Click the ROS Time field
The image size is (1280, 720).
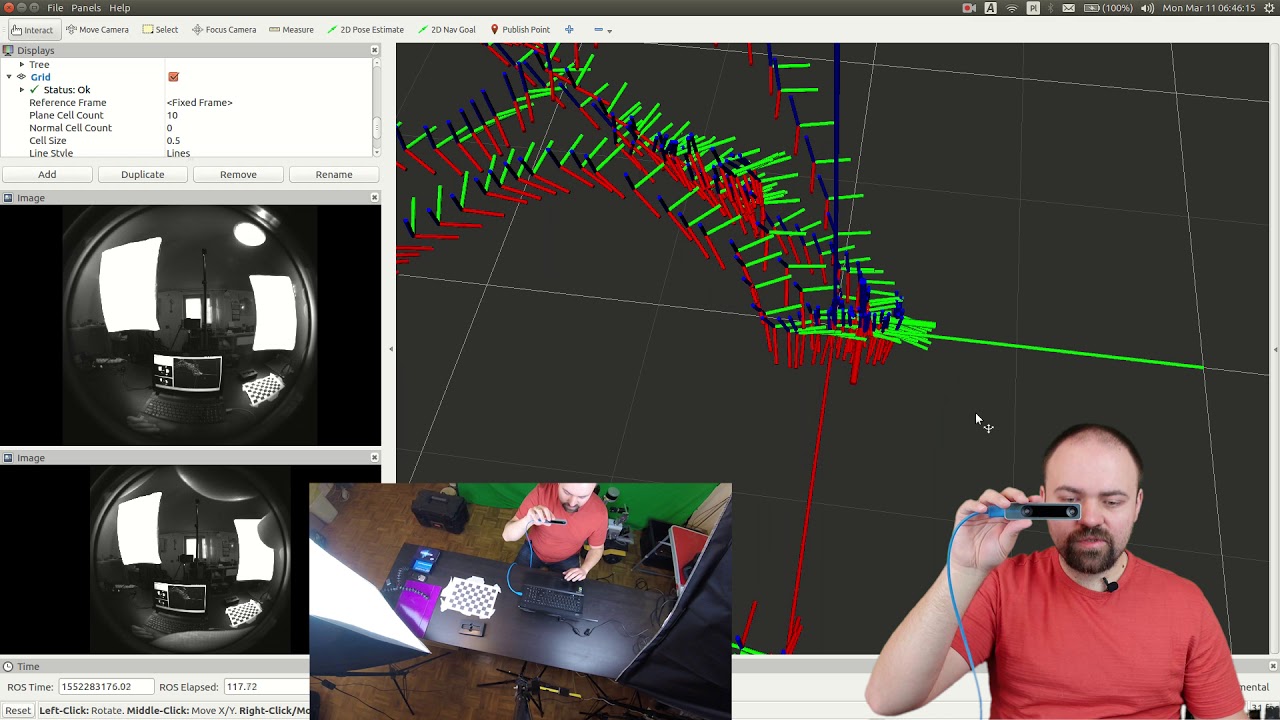[x=106, y=687]
